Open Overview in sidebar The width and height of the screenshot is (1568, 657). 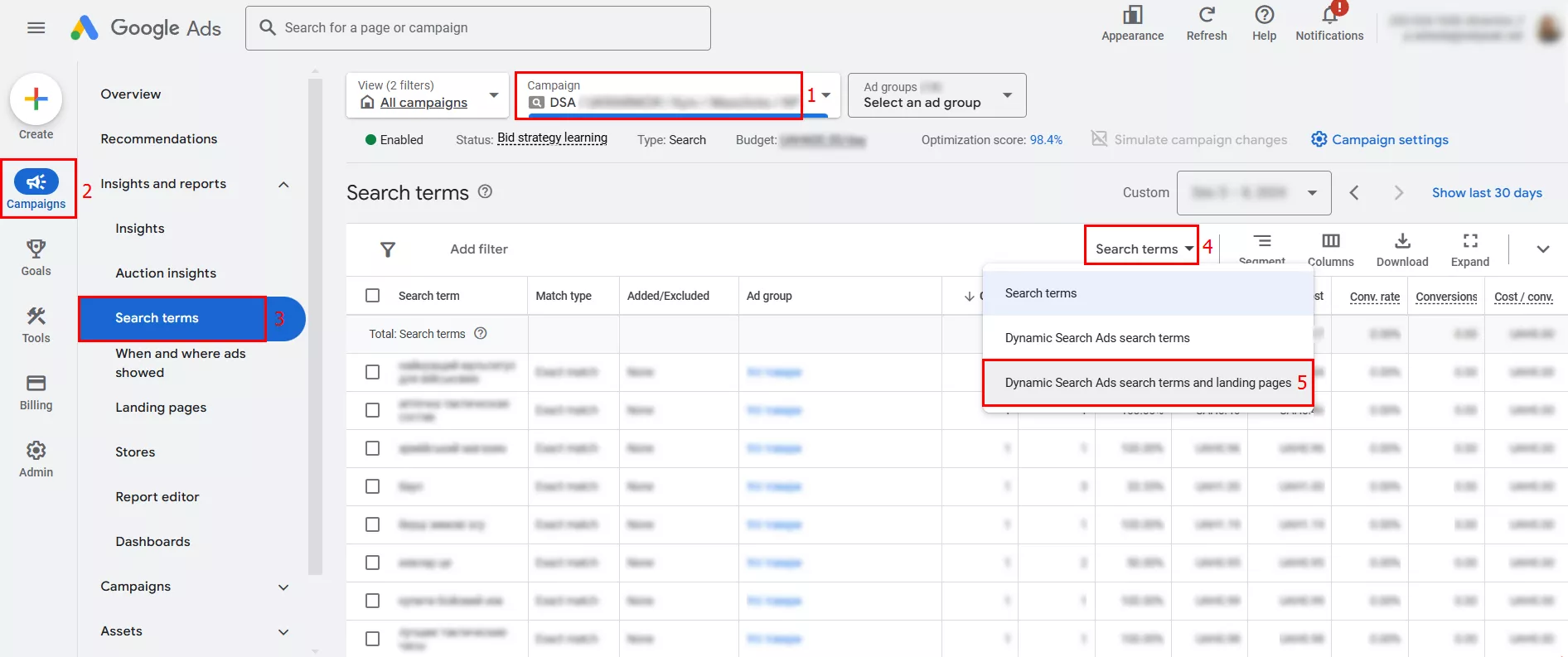tap(131, 94)
